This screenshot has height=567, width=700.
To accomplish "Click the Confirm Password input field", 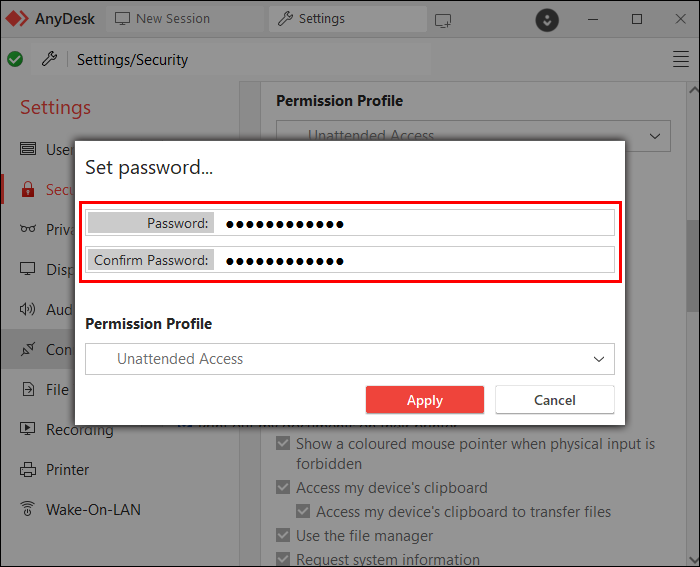I will (415, 260).
